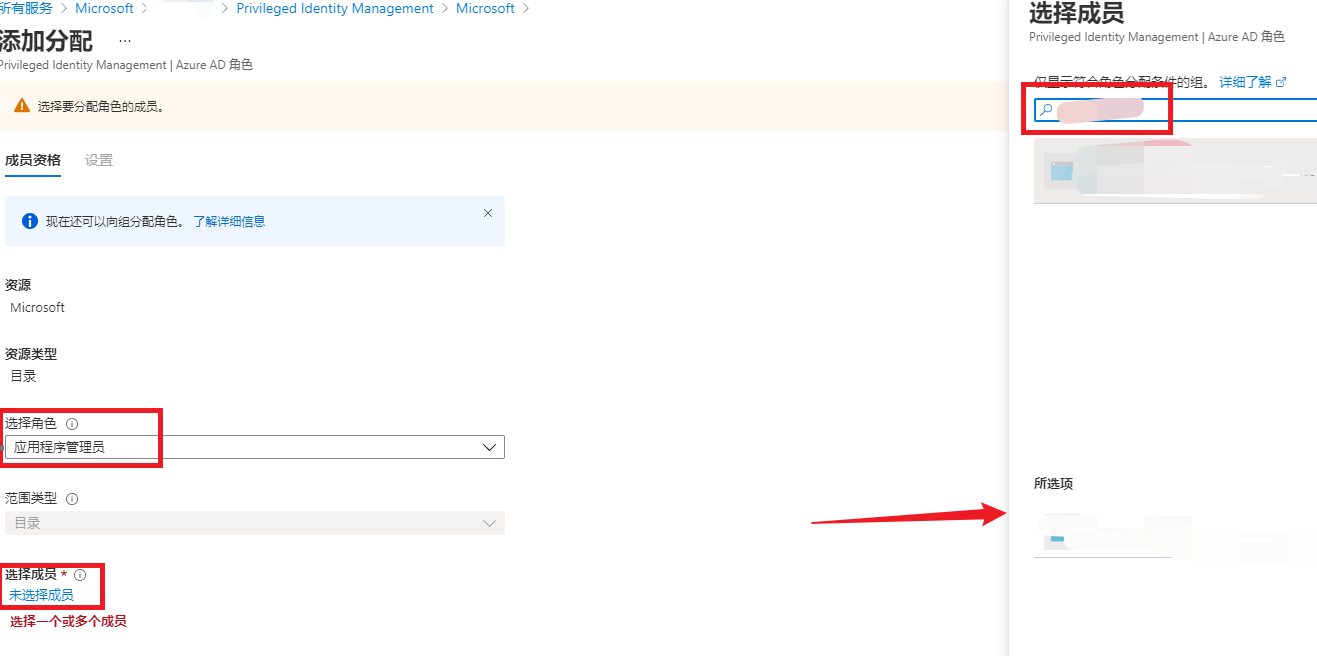Viewport: 1317px width, 656px height.
Task: Click the orange warning triangle icon
Action: [21, 106]
